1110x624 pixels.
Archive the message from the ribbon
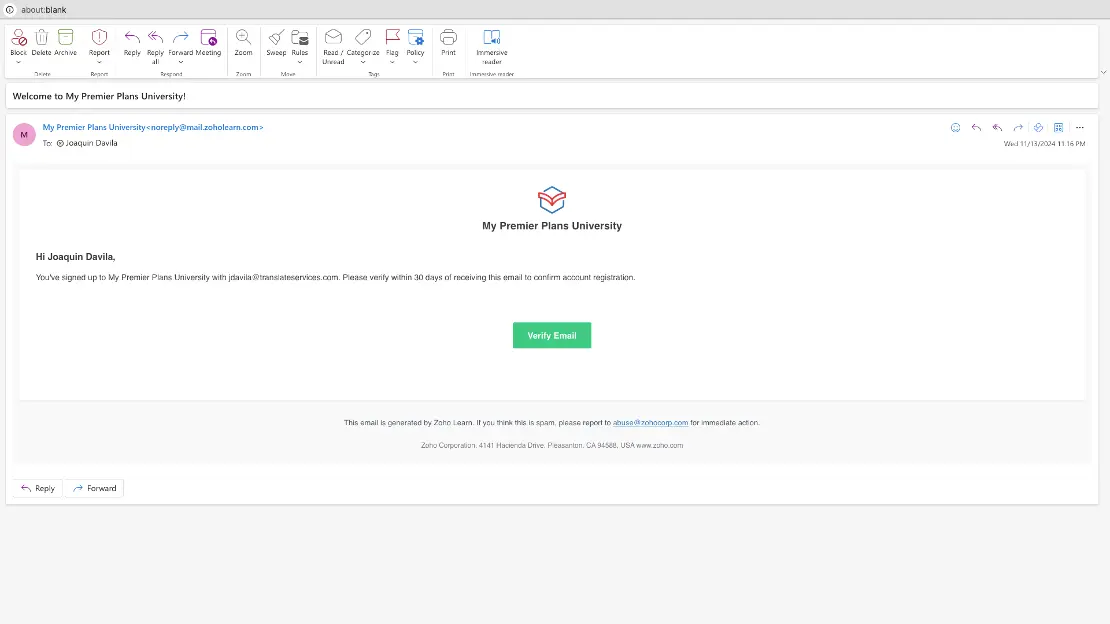click(x=65, y=38)
